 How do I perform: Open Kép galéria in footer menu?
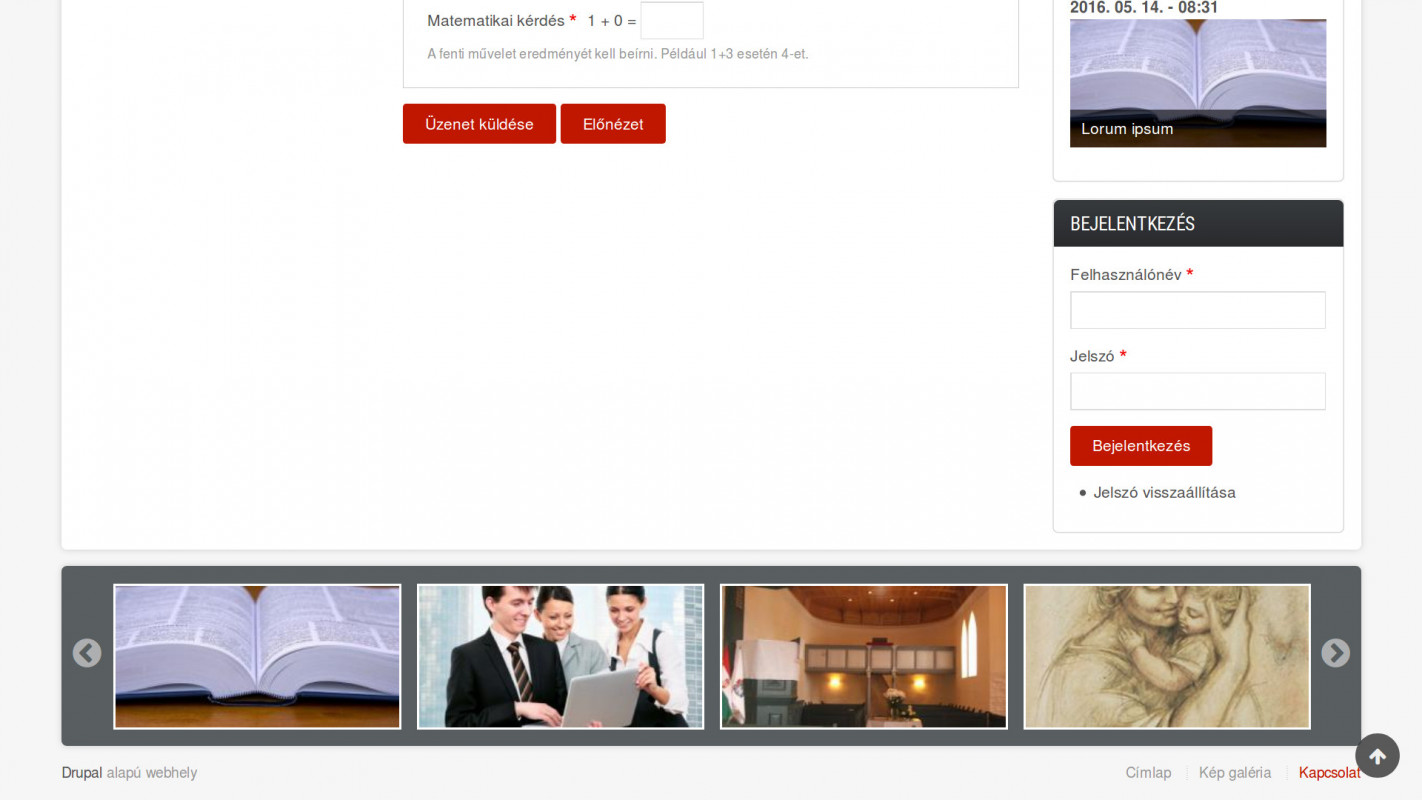click(x=1235, y=773)
